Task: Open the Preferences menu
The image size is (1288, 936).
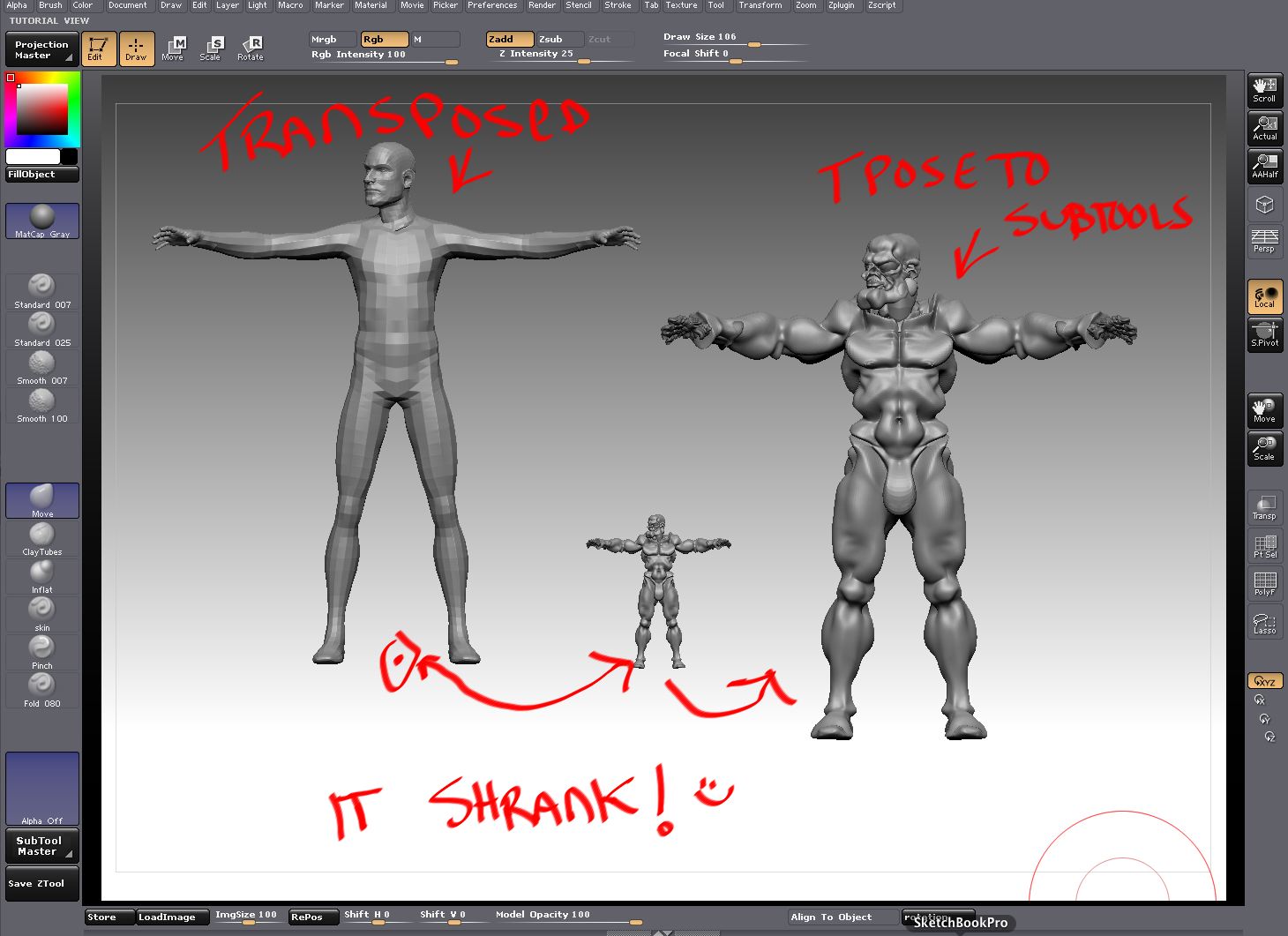Action: tap(491, 5)
